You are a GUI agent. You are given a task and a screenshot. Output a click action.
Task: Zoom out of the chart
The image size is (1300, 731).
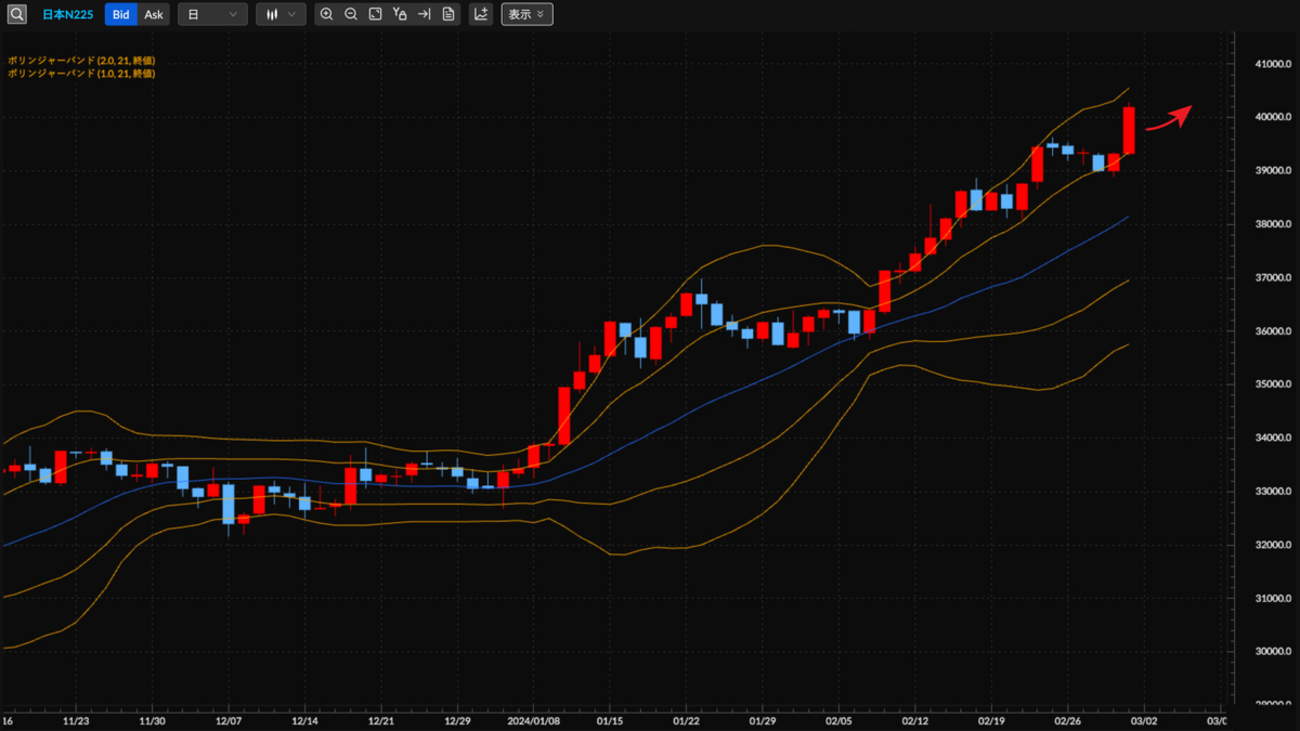351,15
